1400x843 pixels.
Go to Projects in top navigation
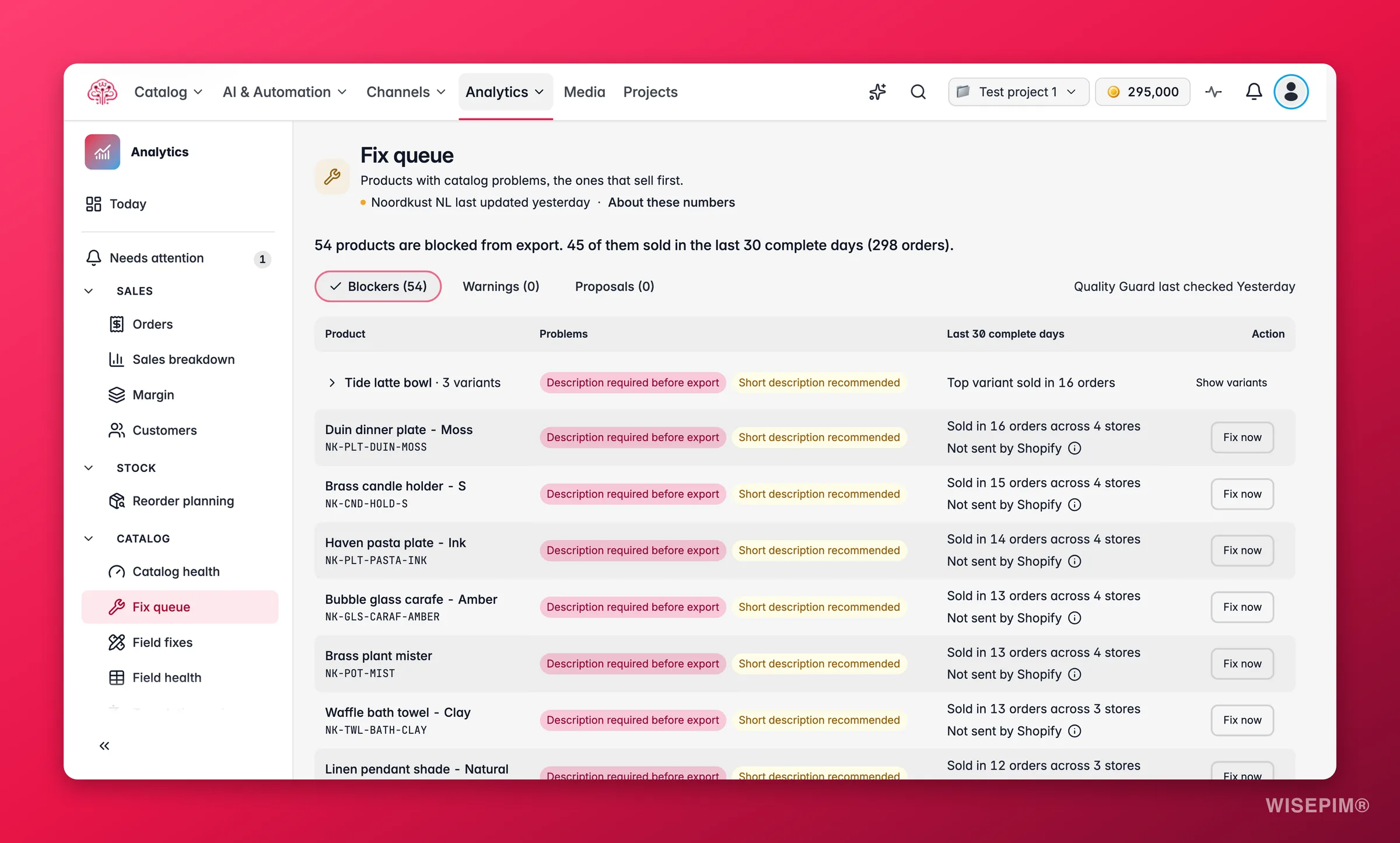[650, 92]
